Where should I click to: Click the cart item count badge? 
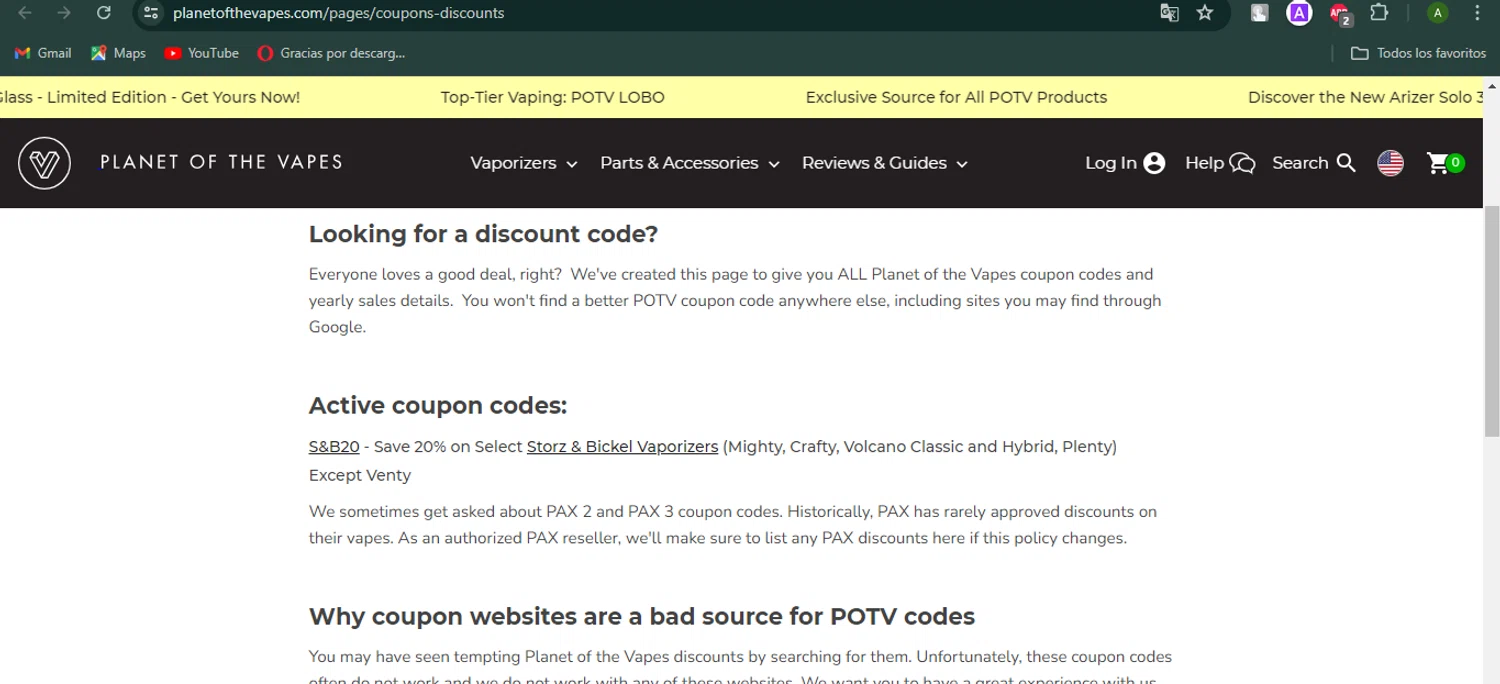pos(1456,162)
